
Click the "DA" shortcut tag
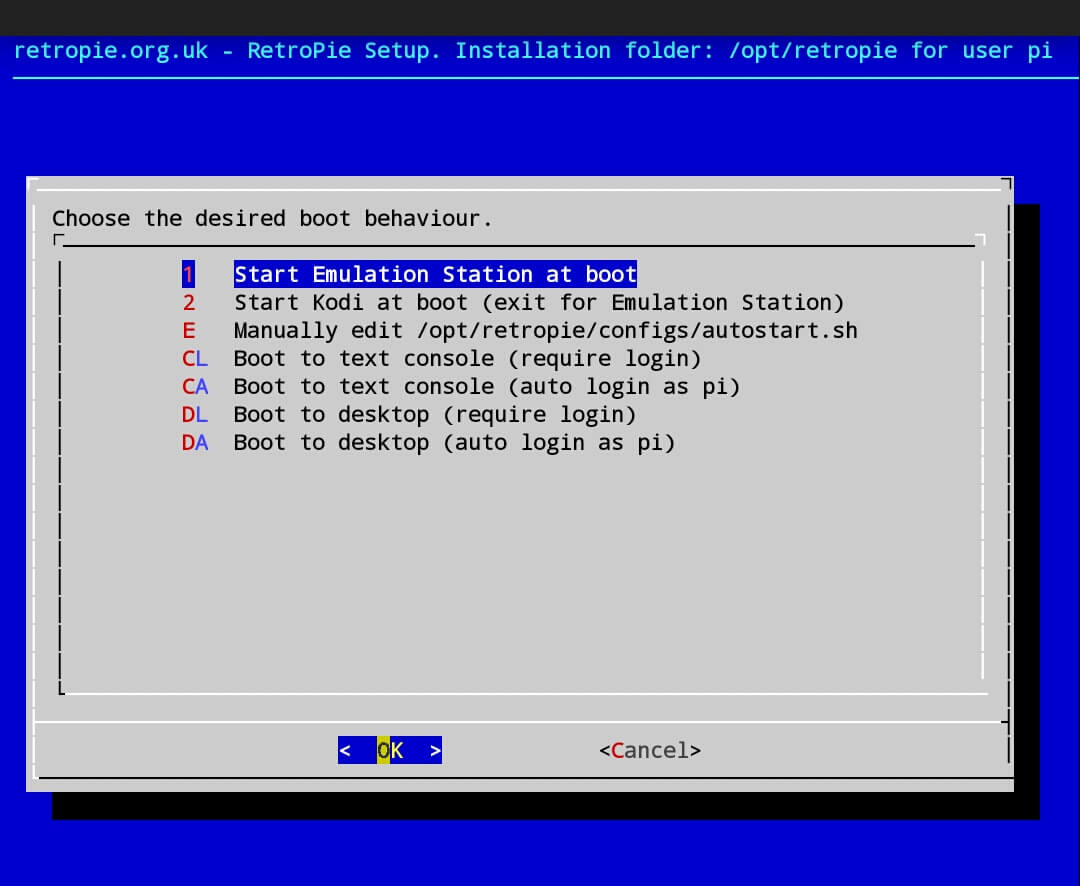tap(195, 442)
